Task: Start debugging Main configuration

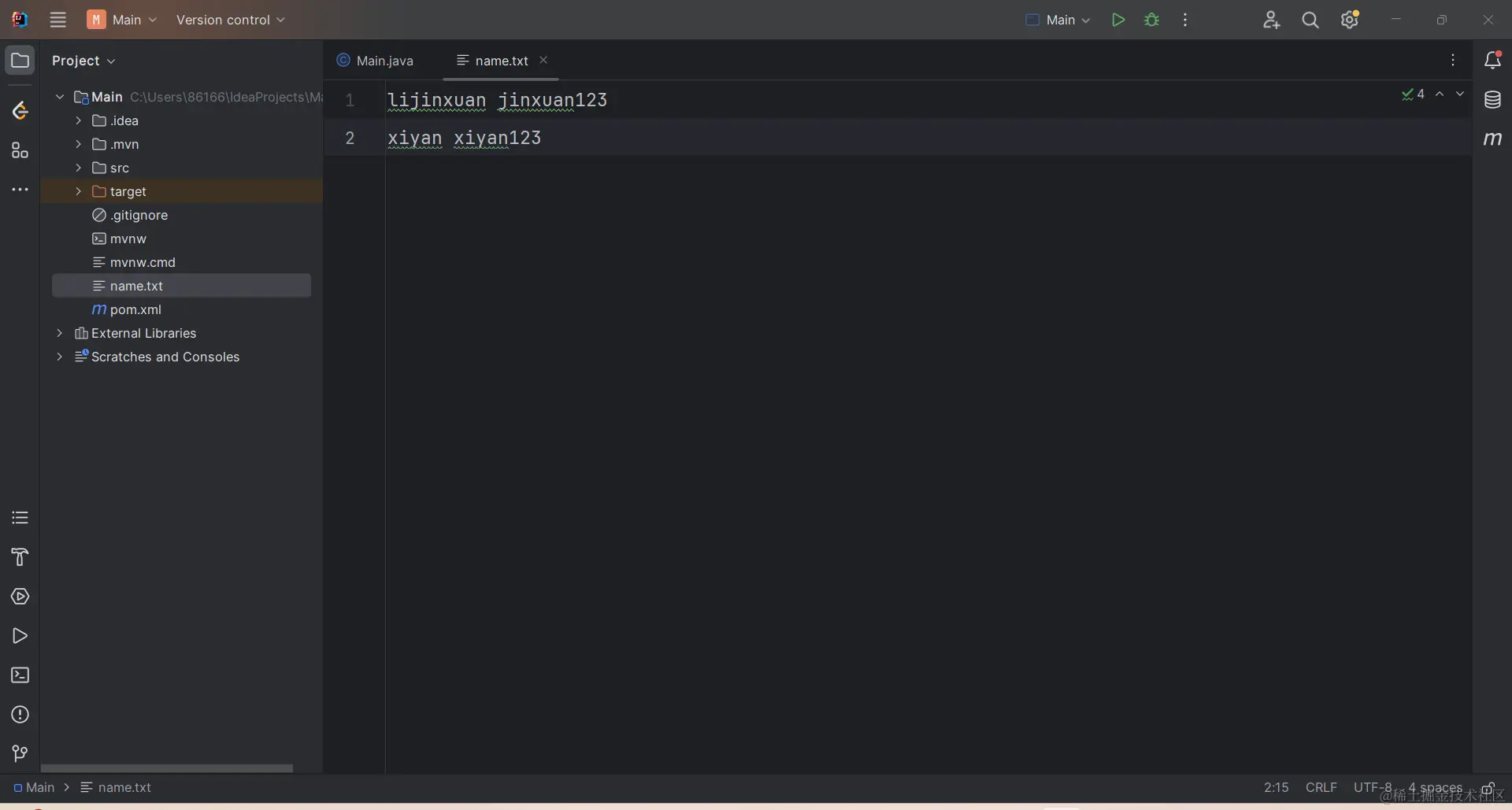Action: point(1152,20)
